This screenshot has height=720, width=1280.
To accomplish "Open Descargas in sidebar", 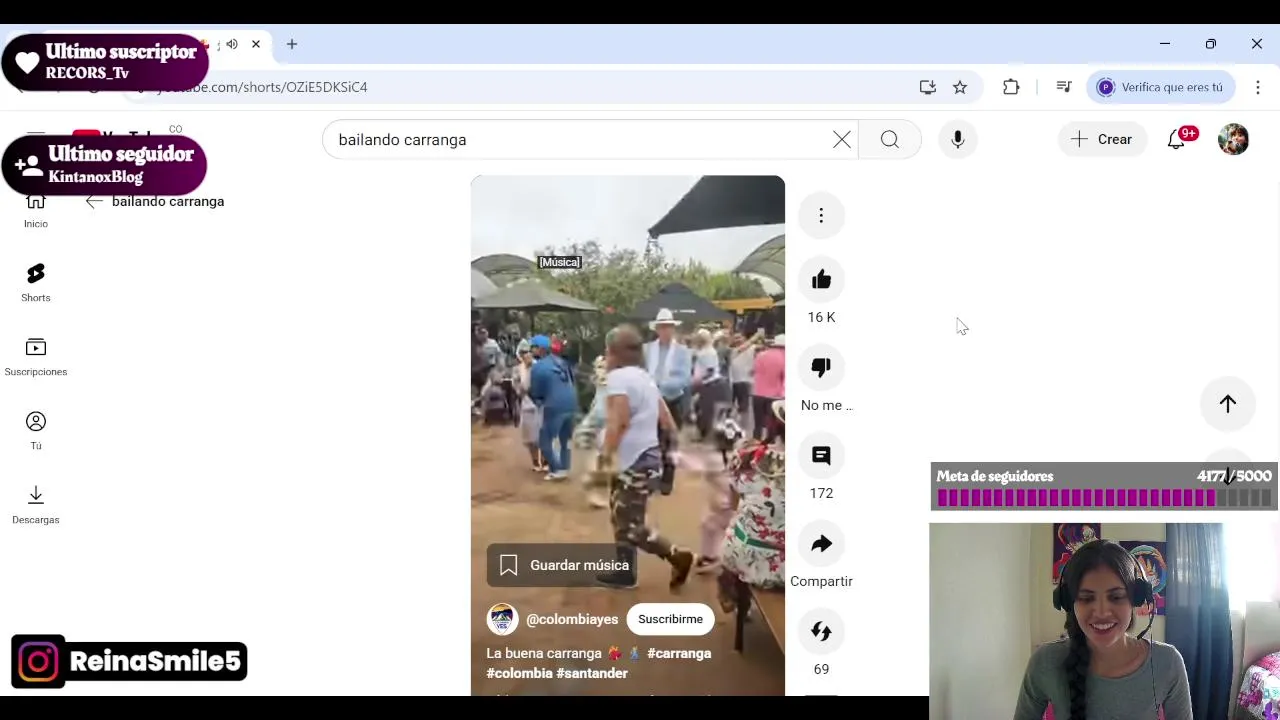I will [36, 505].
